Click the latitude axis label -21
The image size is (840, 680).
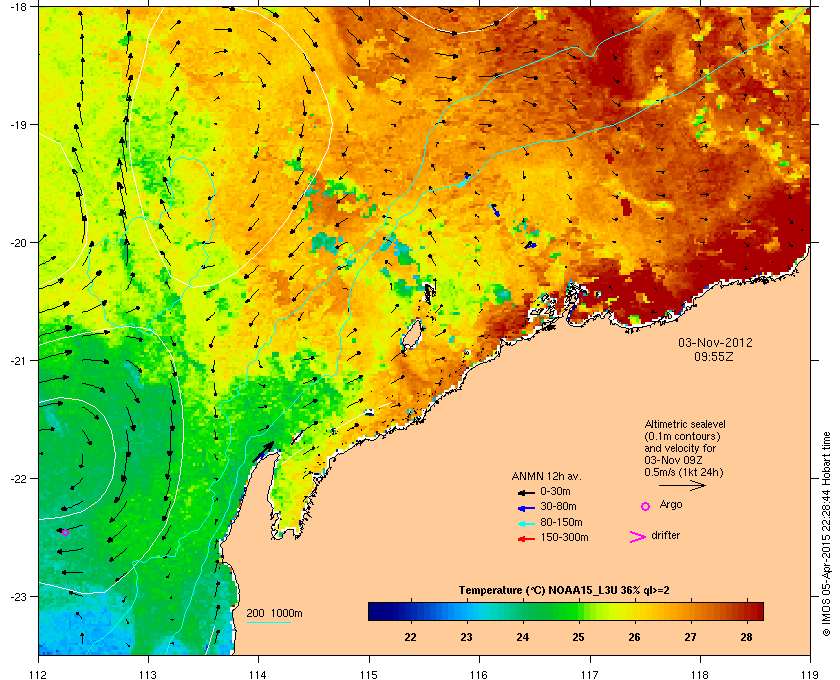pyautogui.click(x=18, y=360)
